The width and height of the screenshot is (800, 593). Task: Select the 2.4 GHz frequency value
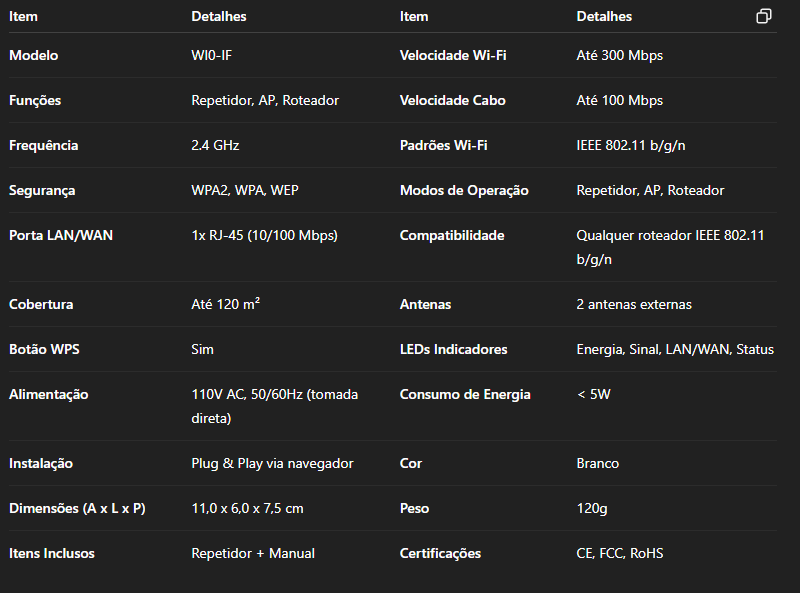click(x=215, y=145)
